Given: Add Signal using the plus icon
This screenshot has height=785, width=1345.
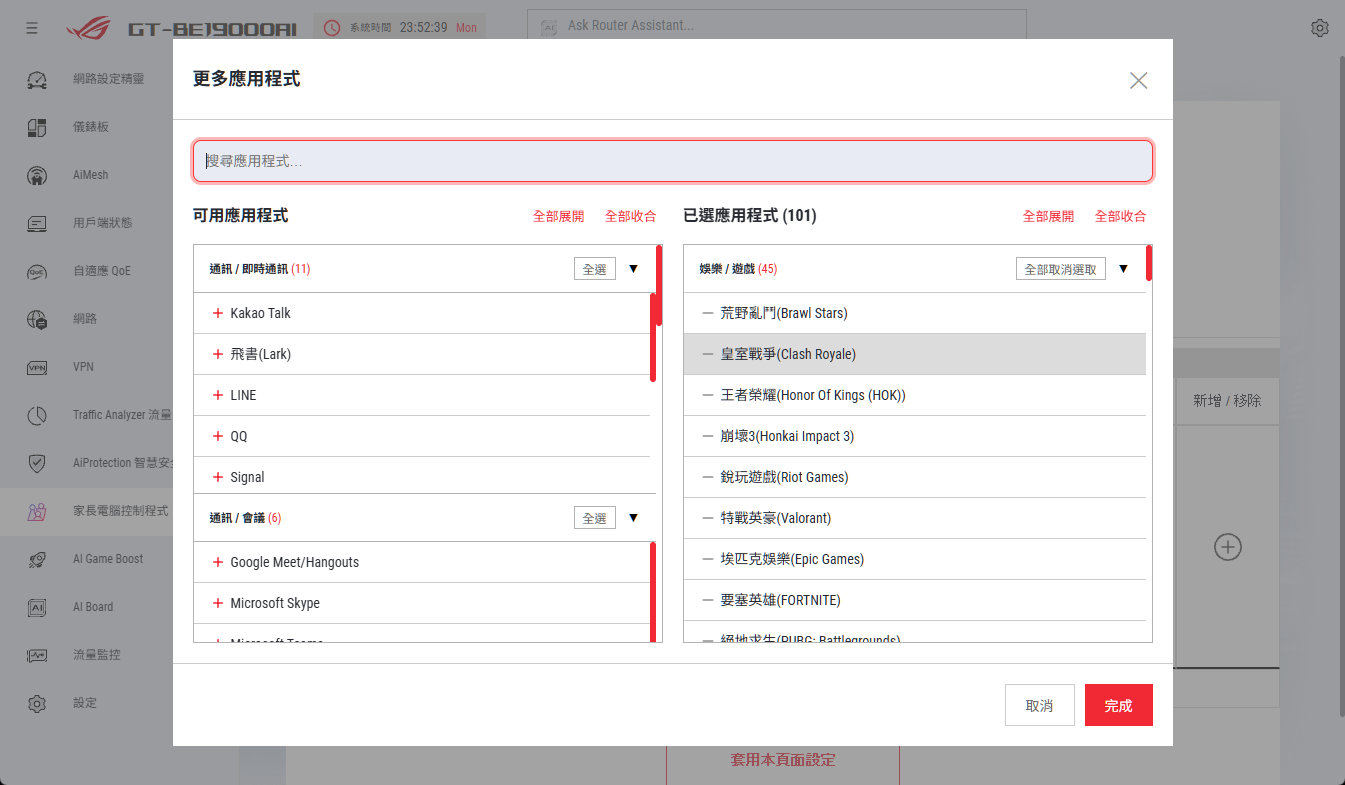Looking at the screenshot, I should coord(218,477).
